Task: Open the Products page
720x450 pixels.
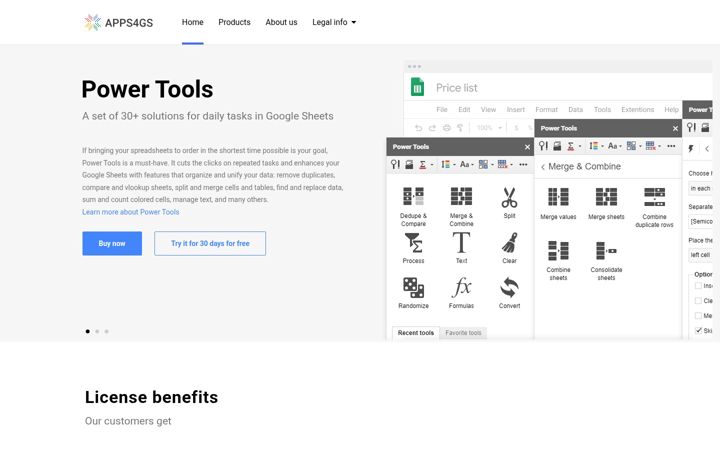Action: (x=234, y=22)
